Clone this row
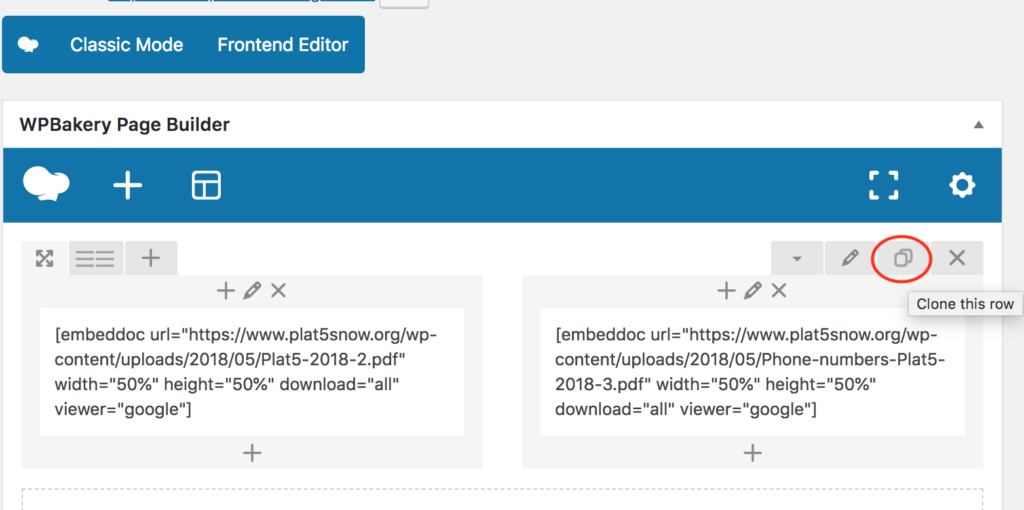This screenshot has height=510, width=1024. point(903,259)
